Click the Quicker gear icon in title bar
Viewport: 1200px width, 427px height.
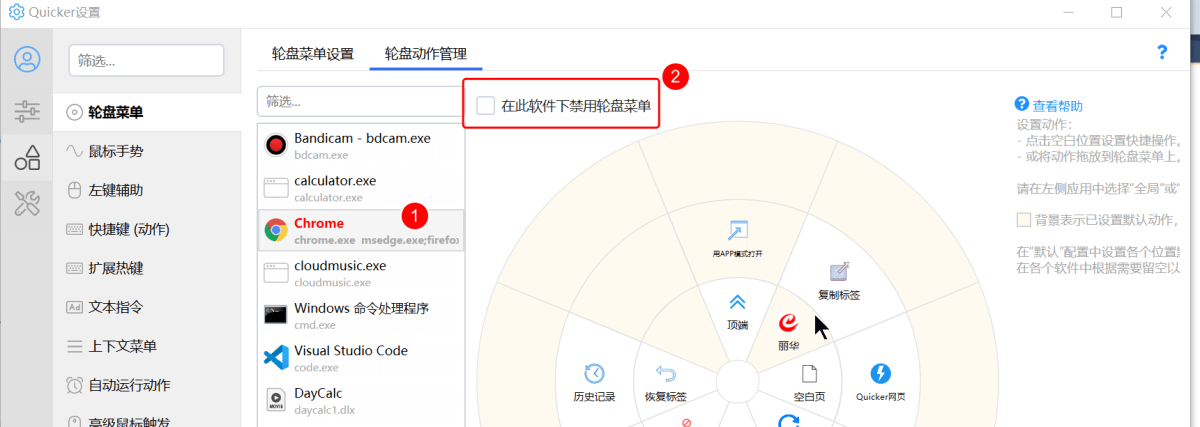click(x=16, y=12)
